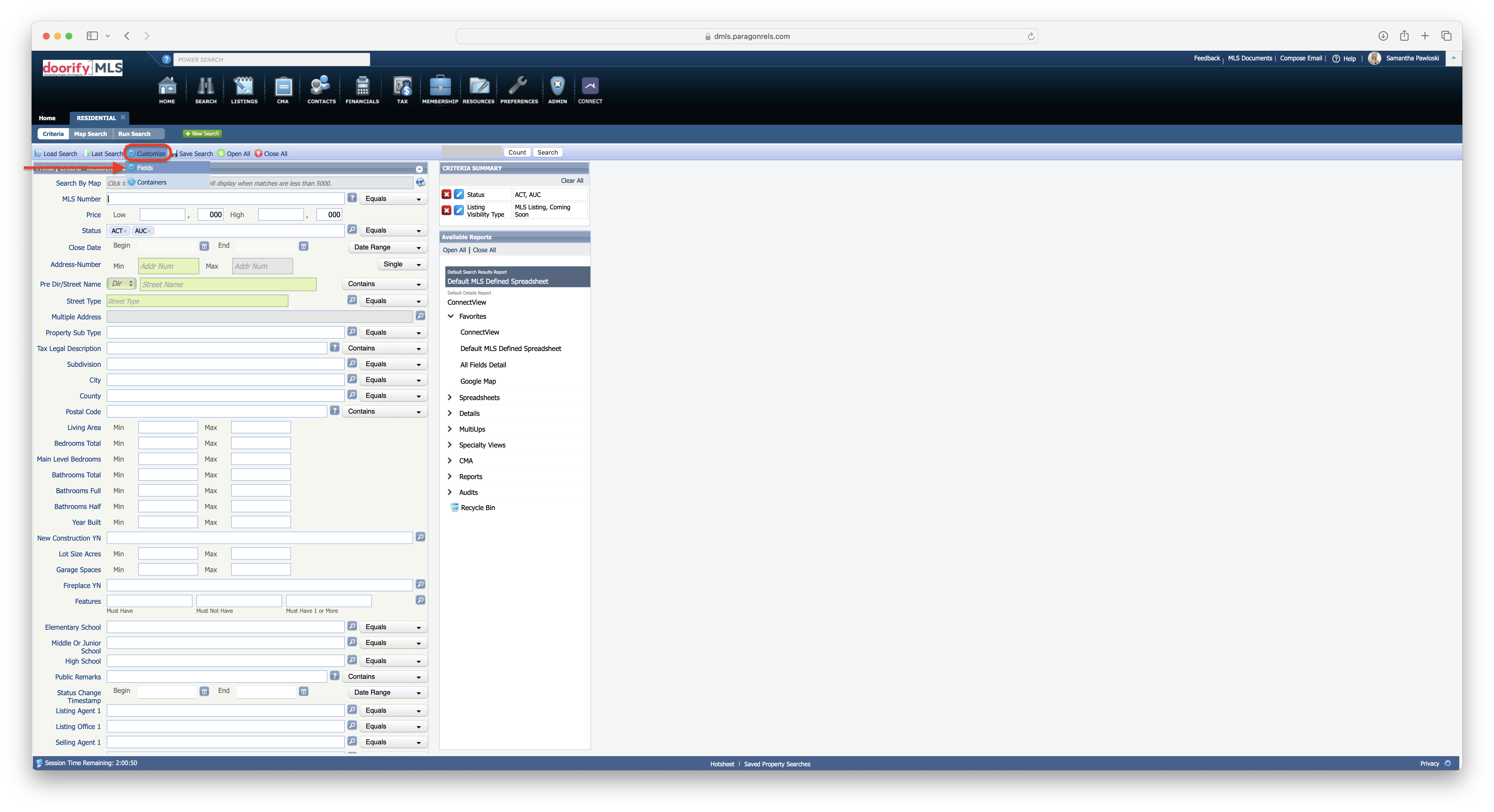This screenshot has width=1494, height=812.
Task: Open the HOME toolbar icon
Action: [167, 90]
